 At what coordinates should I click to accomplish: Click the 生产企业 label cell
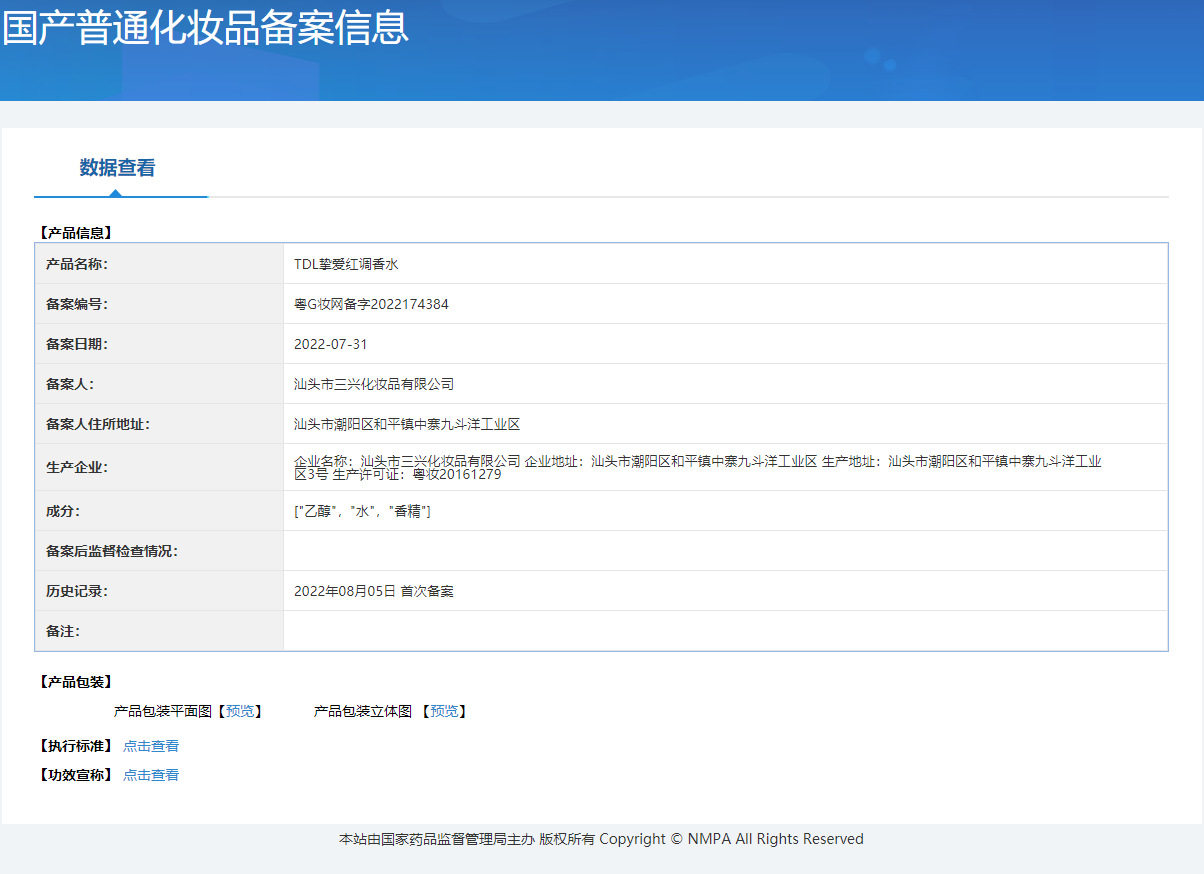click(x=159, y=467)
